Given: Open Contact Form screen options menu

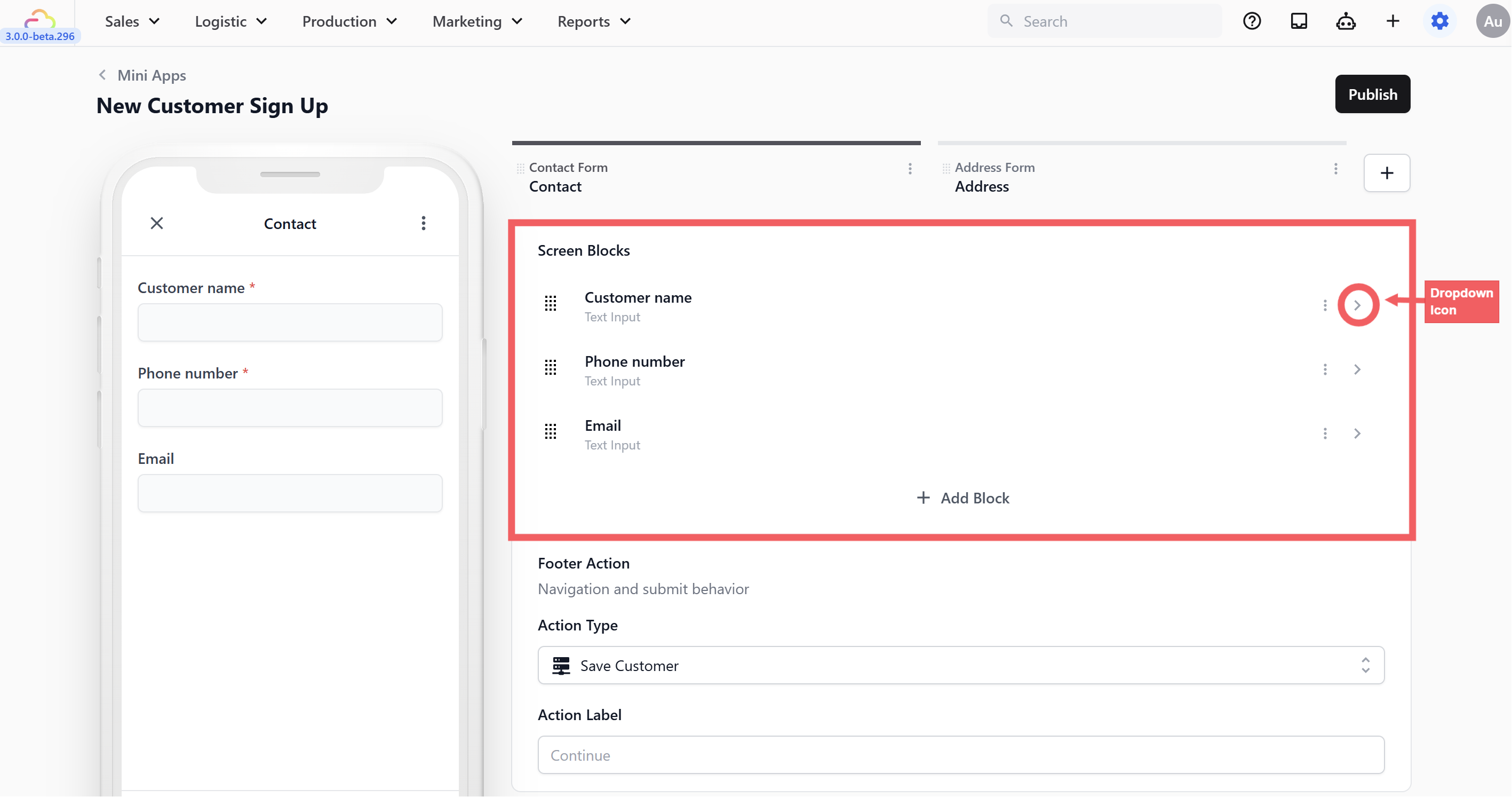Looking at the screenshot, I should point(910,169).
